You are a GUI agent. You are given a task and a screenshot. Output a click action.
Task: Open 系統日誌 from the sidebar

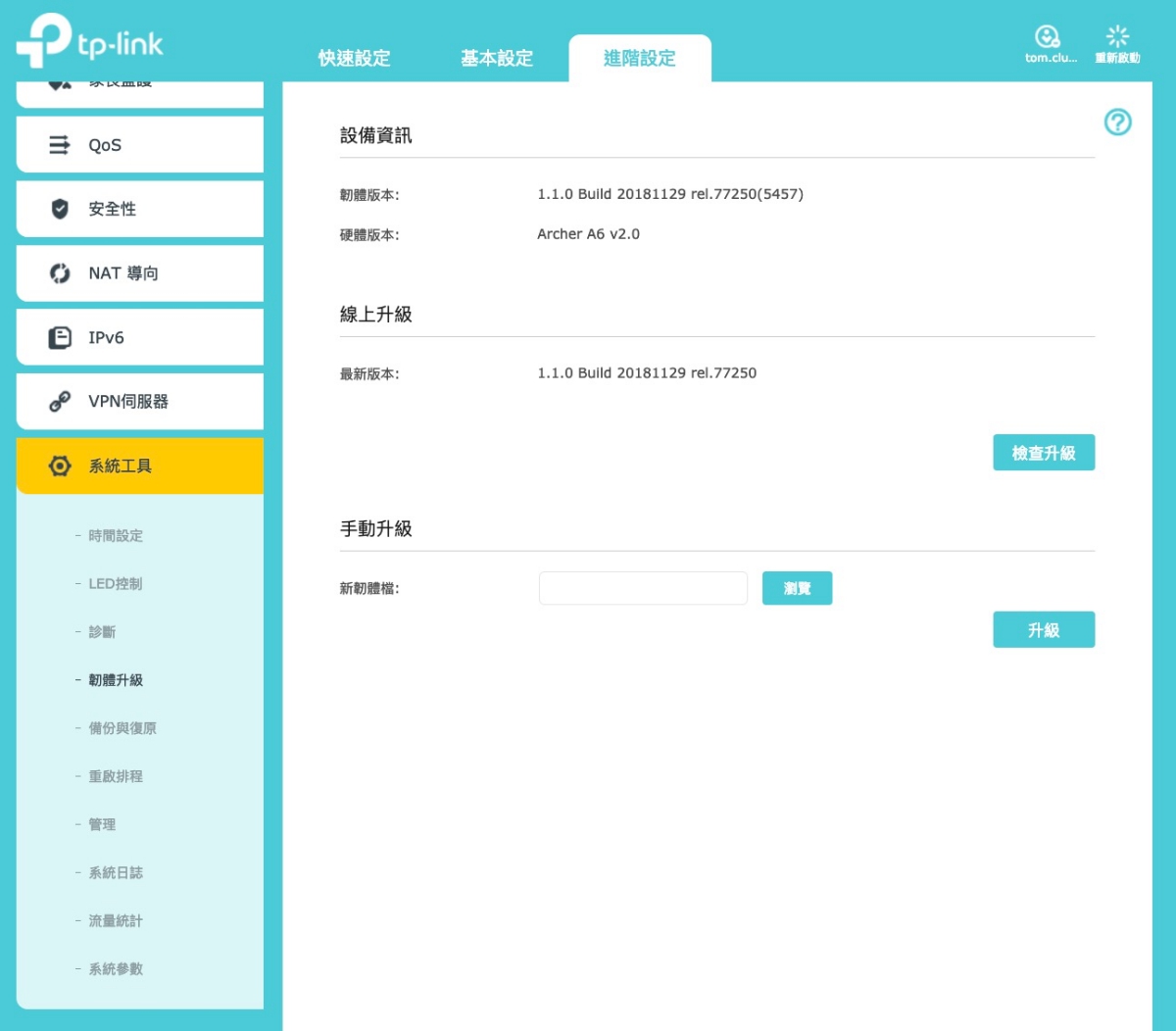(116, 872)
